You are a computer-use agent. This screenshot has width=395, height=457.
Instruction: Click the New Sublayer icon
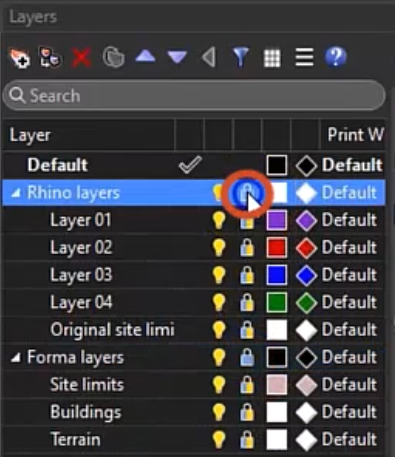click(50, 58)
